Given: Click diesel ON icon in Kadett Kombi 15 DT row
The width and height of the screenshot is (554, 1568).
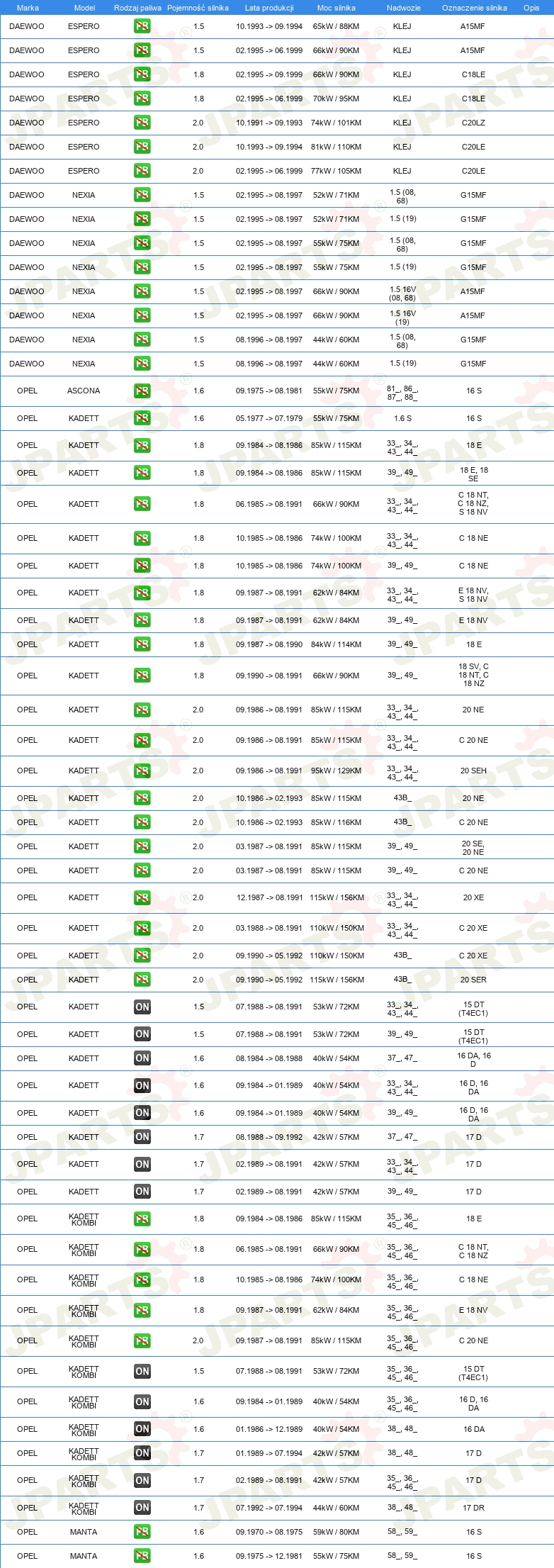Looking at the screenshot, I should point(142,1371).
